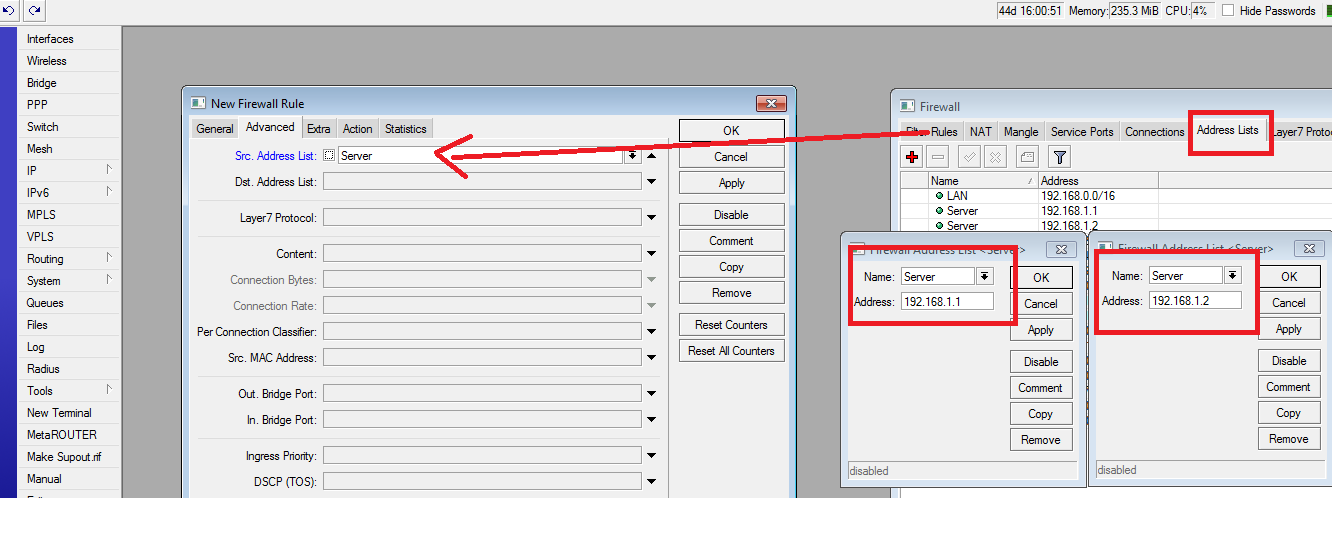
Task: Open the IP submenu in sidebar
Action: (x=69, y=171)
